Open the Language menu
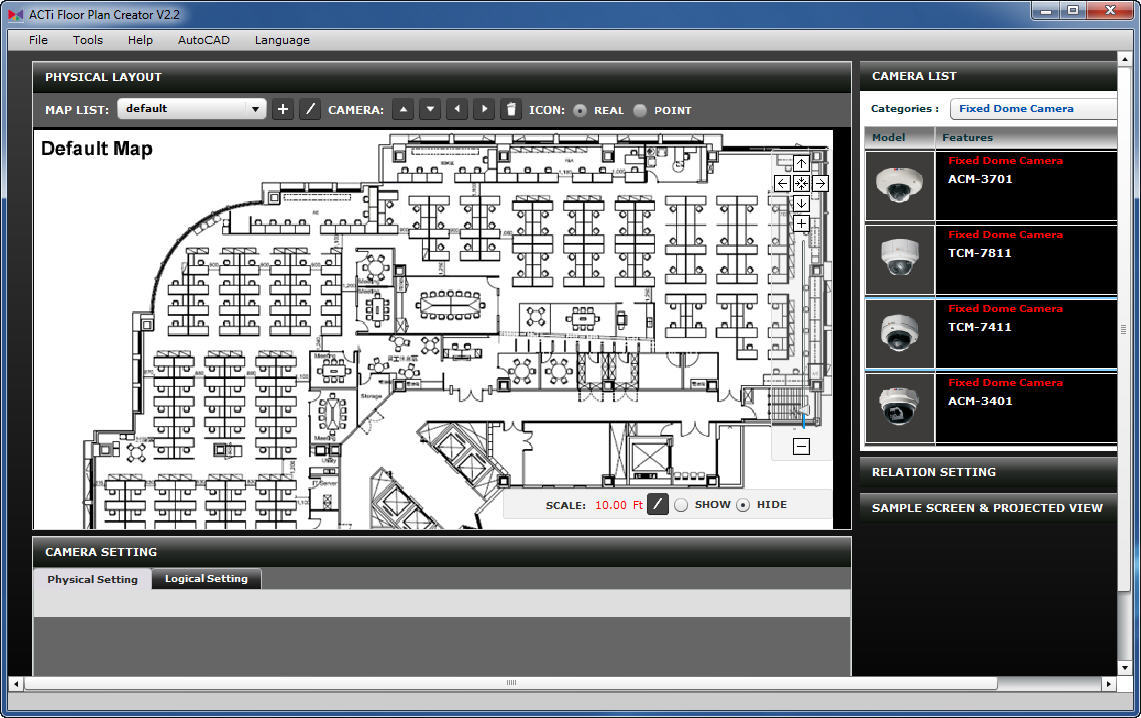Viewport: 1141px width, 718px height. (x=282, y=40)
